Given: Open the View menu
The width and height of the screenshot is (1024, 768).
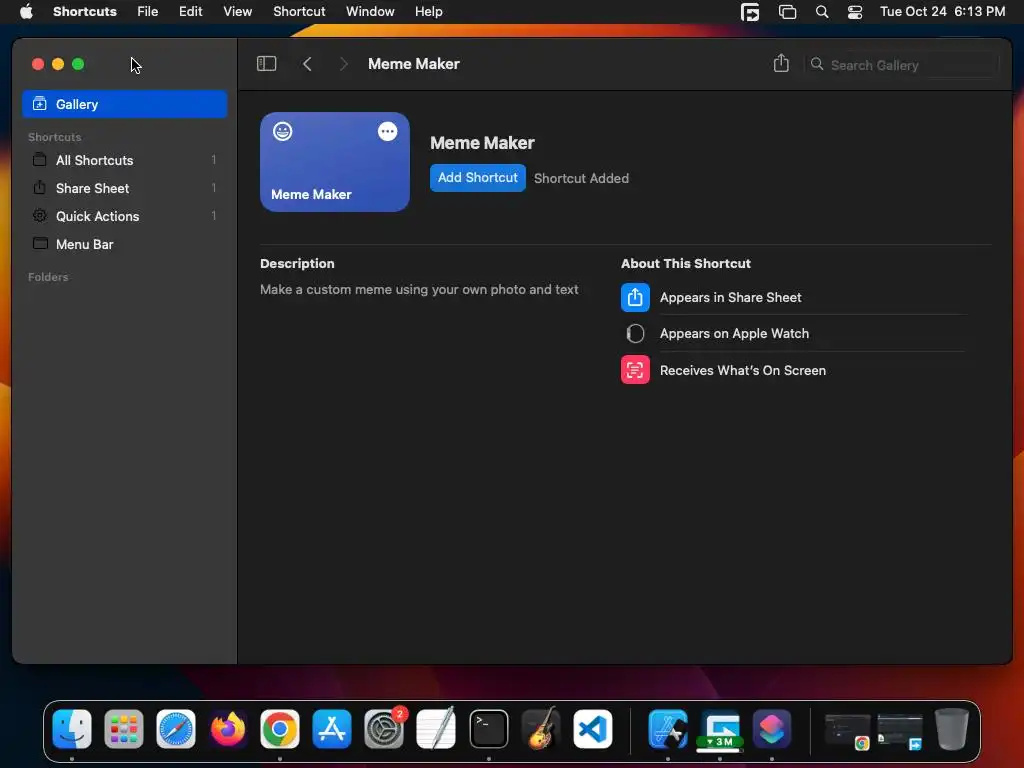Looking at the screenshot, I should coord(237,12).
